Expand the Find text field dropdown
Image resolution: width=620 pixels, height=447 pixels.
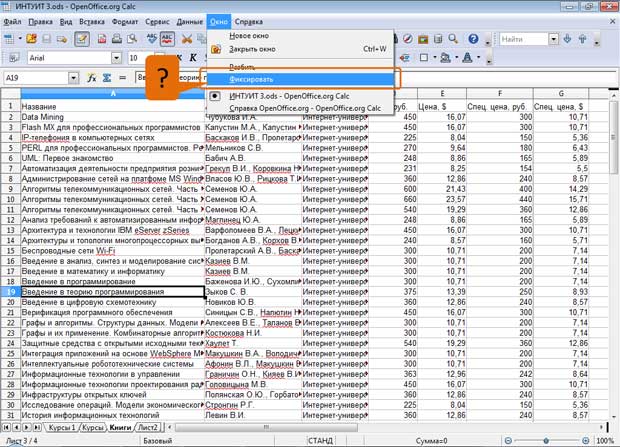point(554,39)
